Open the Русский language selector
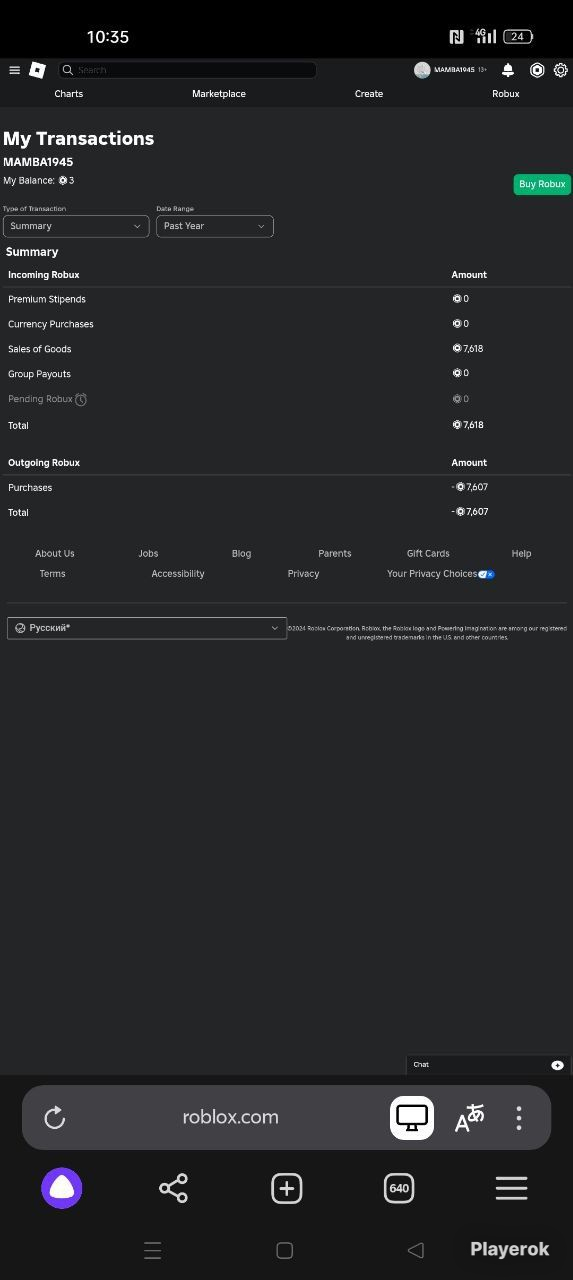The width and height of the screenshot is (573, 1280). pyautogui.click(x=147, y=628)
